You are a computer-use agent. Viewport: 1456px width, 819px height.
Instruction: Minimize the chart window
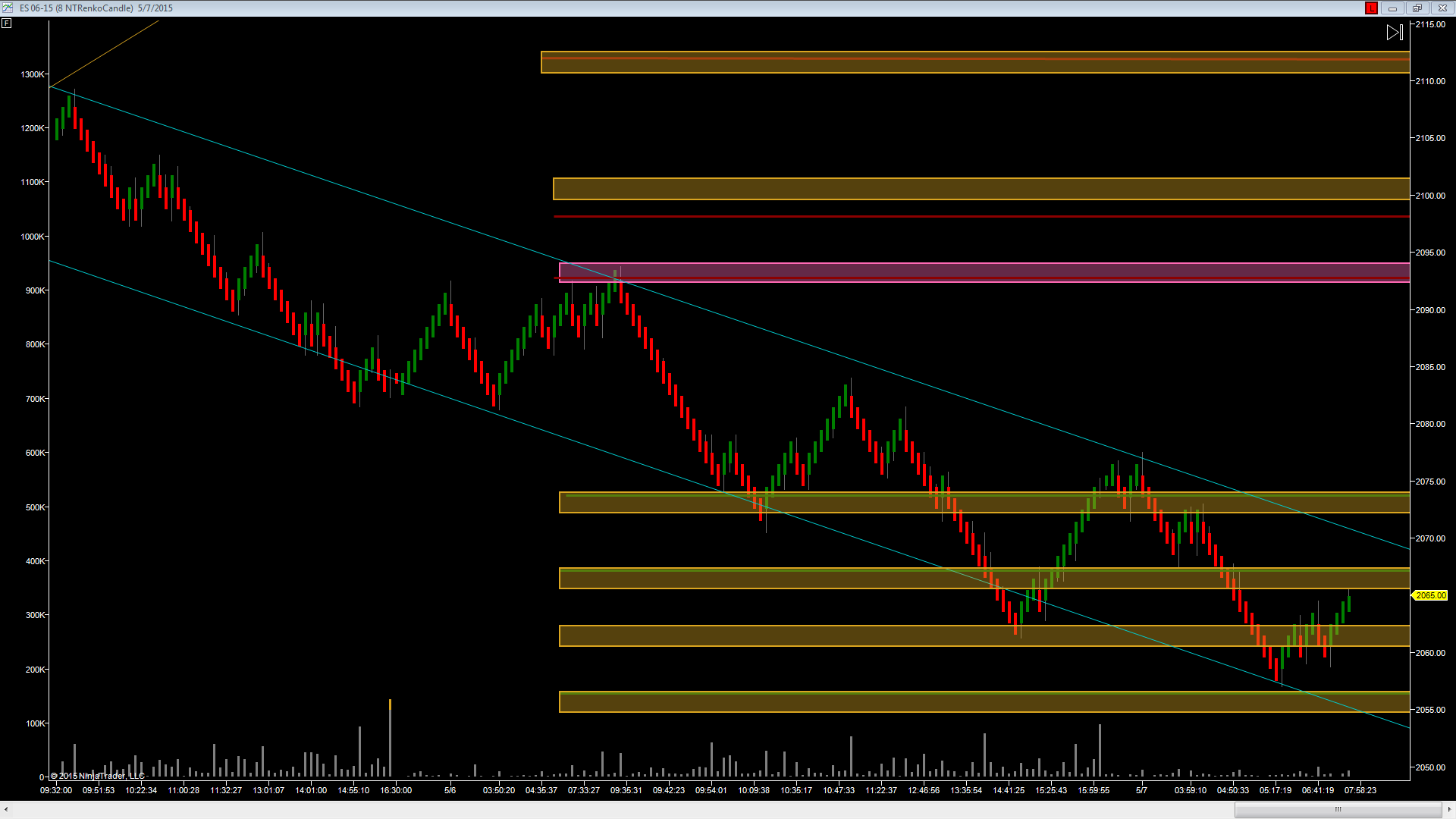click(x=1392, y=8)
